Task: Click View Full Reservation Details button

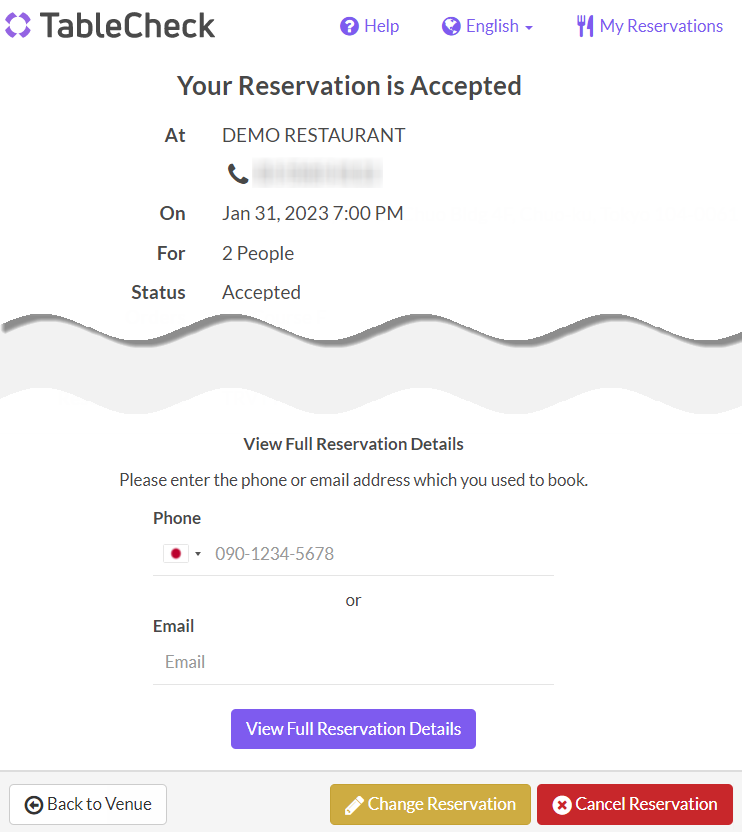Action: [x=353, y=729]
